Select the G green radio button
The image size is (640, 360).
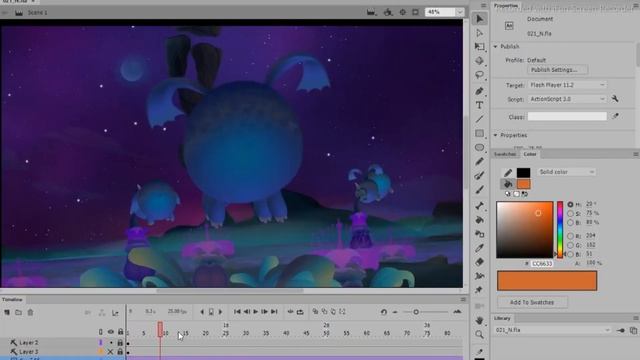570,245
